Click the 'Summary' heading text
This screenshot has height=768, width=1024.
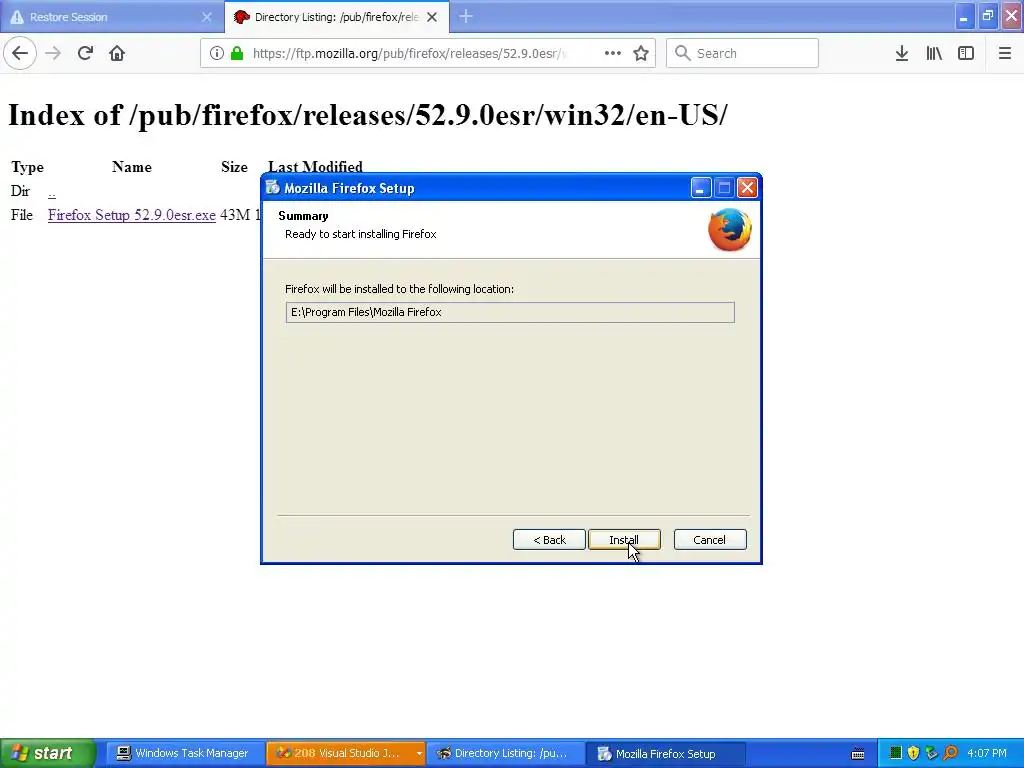click(x=303, y=216)
